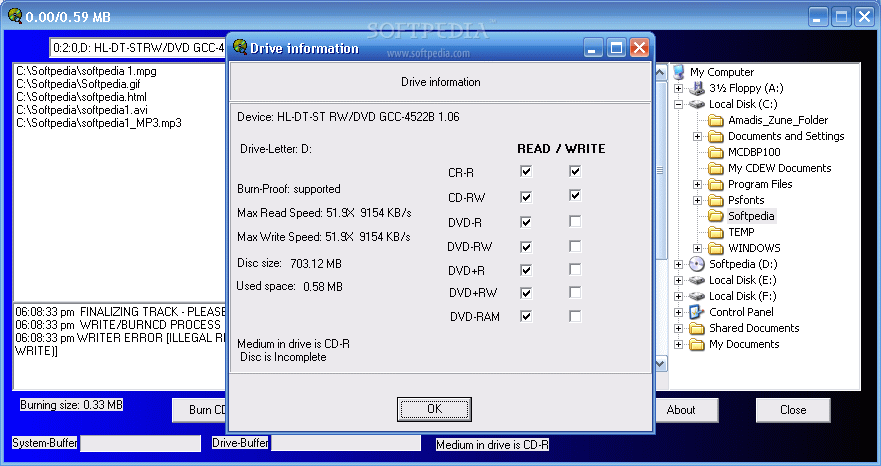Select the Local Disk (C:) drive icon
This screenshot has width=881, height=466.
(697, 104)
